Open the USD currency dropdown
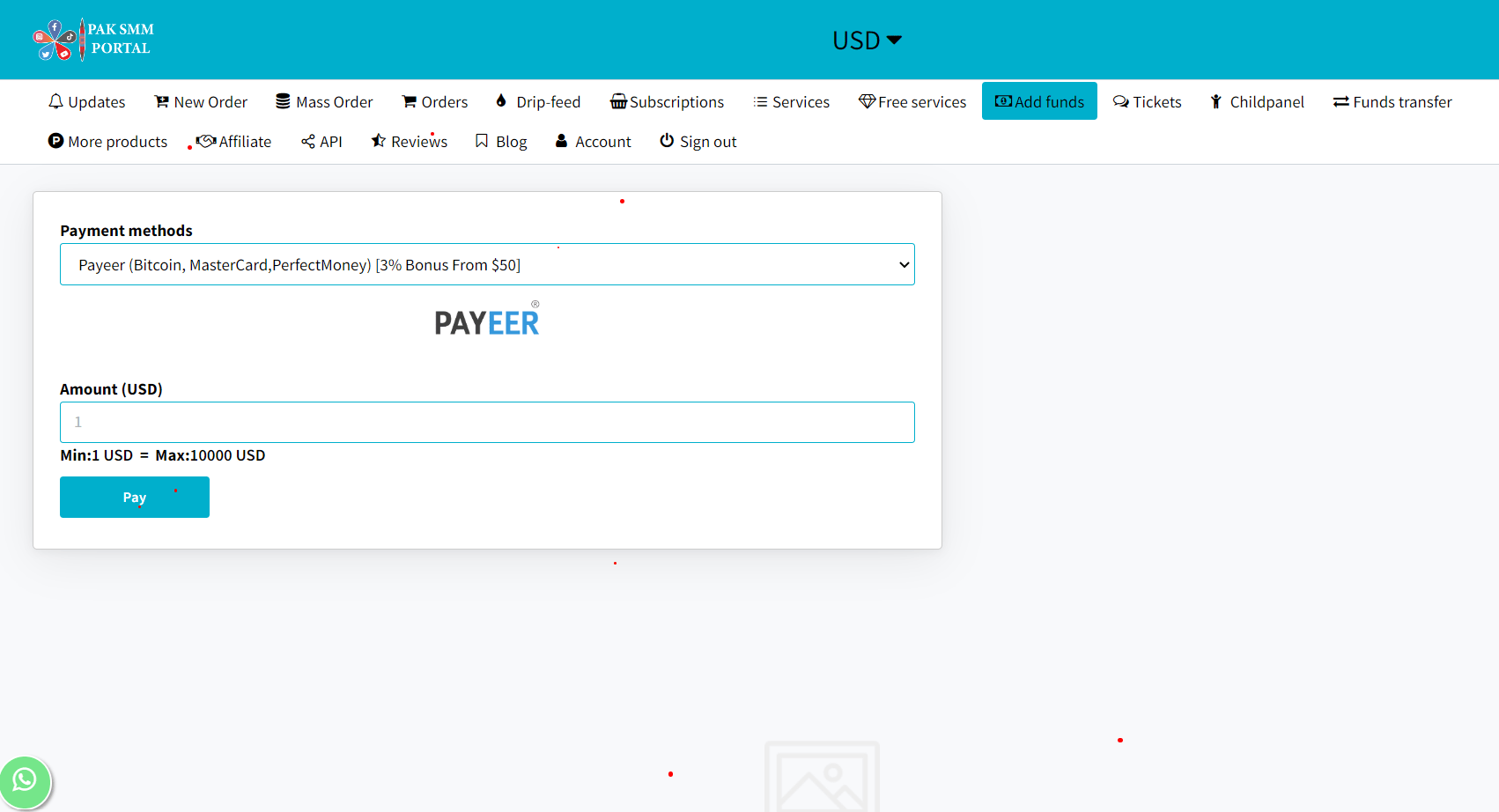 pos(867,41)
